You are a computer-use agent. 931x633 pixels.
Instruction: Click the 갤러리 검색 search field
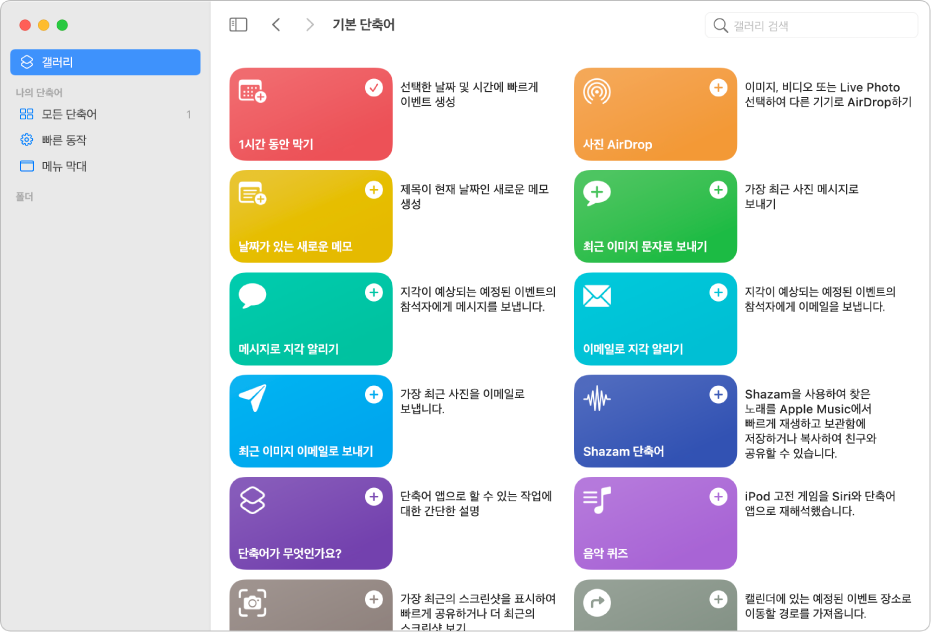[810, 24]
